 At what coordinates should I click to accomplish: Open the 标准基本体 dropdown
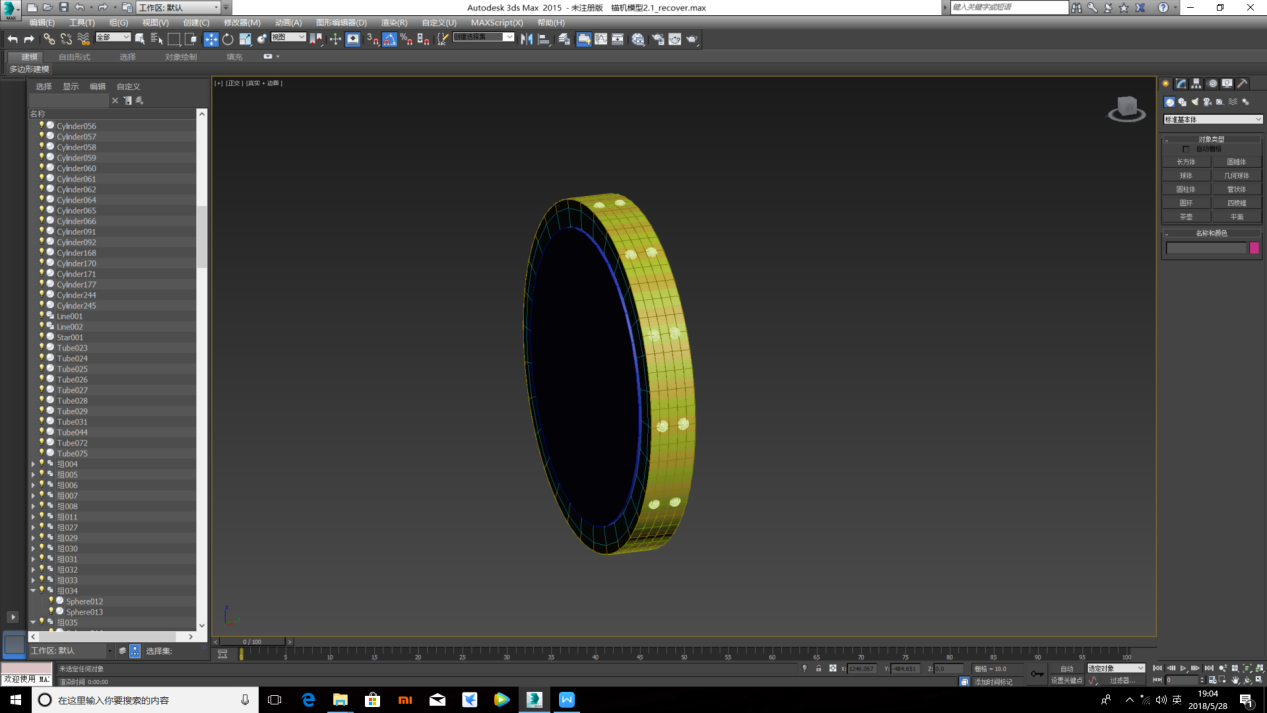pos(1212,119)
